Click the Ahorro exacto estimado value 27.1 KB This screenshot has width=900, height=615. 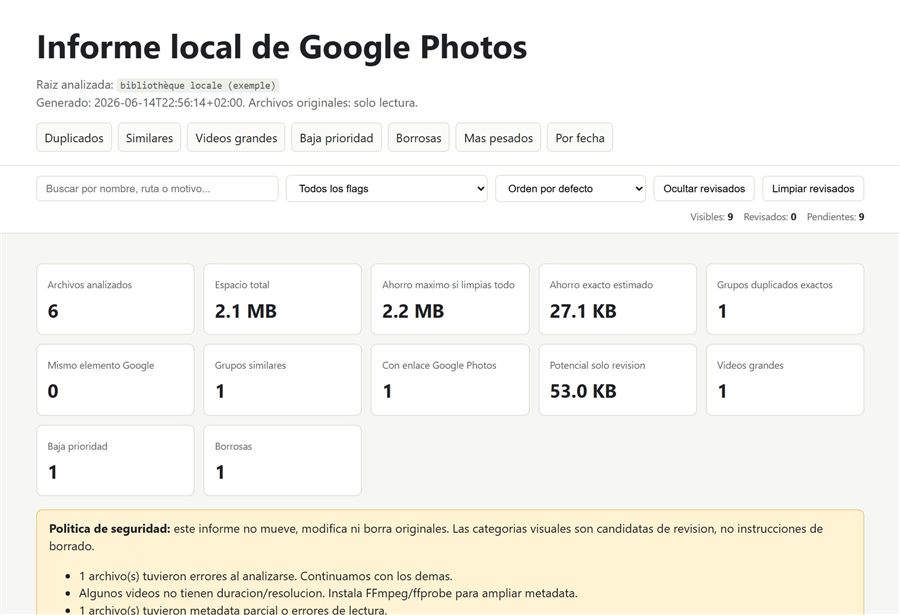point(583,311)
